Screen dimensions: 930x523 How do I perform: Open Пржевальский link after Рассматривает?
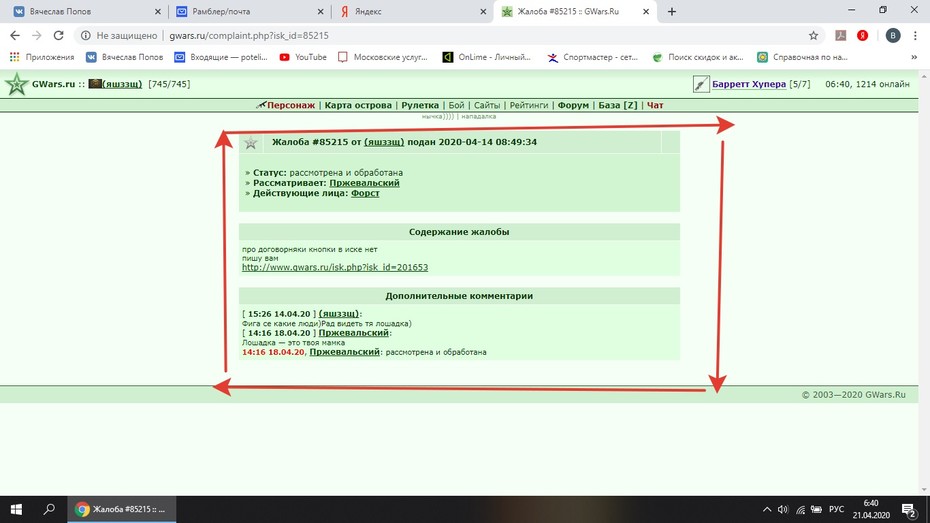[364, 183]
